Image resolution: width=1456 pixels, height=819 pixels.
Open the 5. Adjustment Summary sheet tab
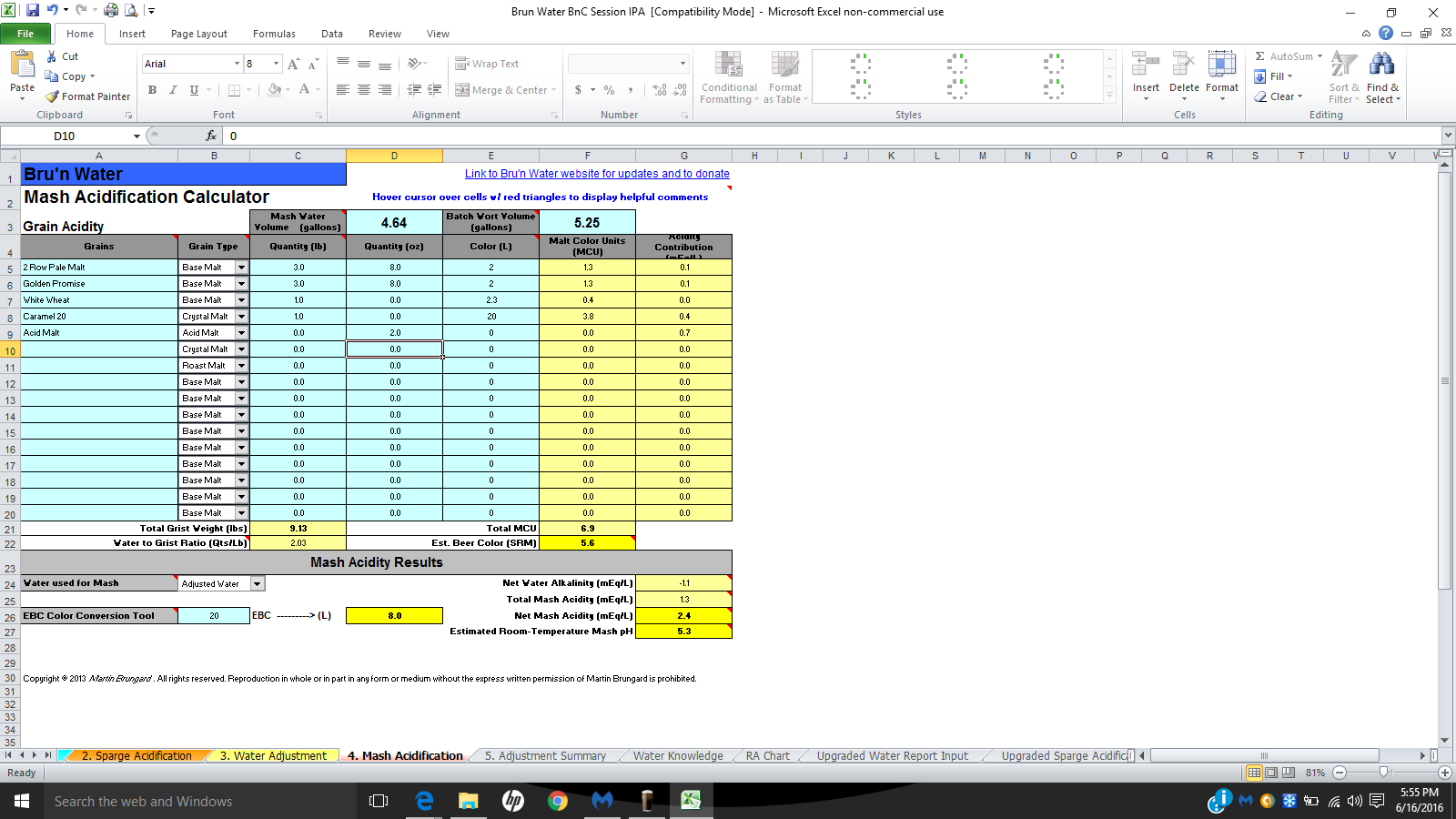pyautogui.click(x=545, y=755)
